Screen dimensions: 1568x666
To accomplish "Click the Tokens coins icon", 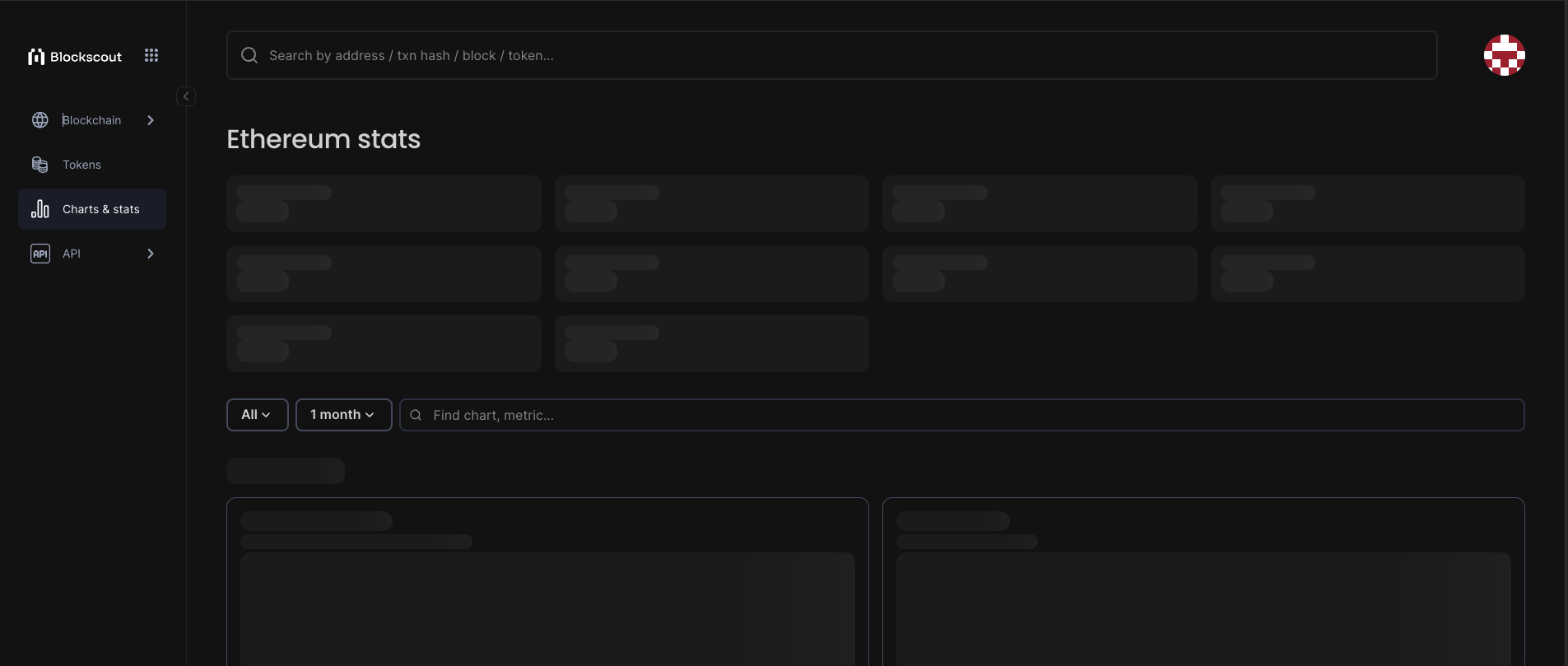I will (40, 165).
